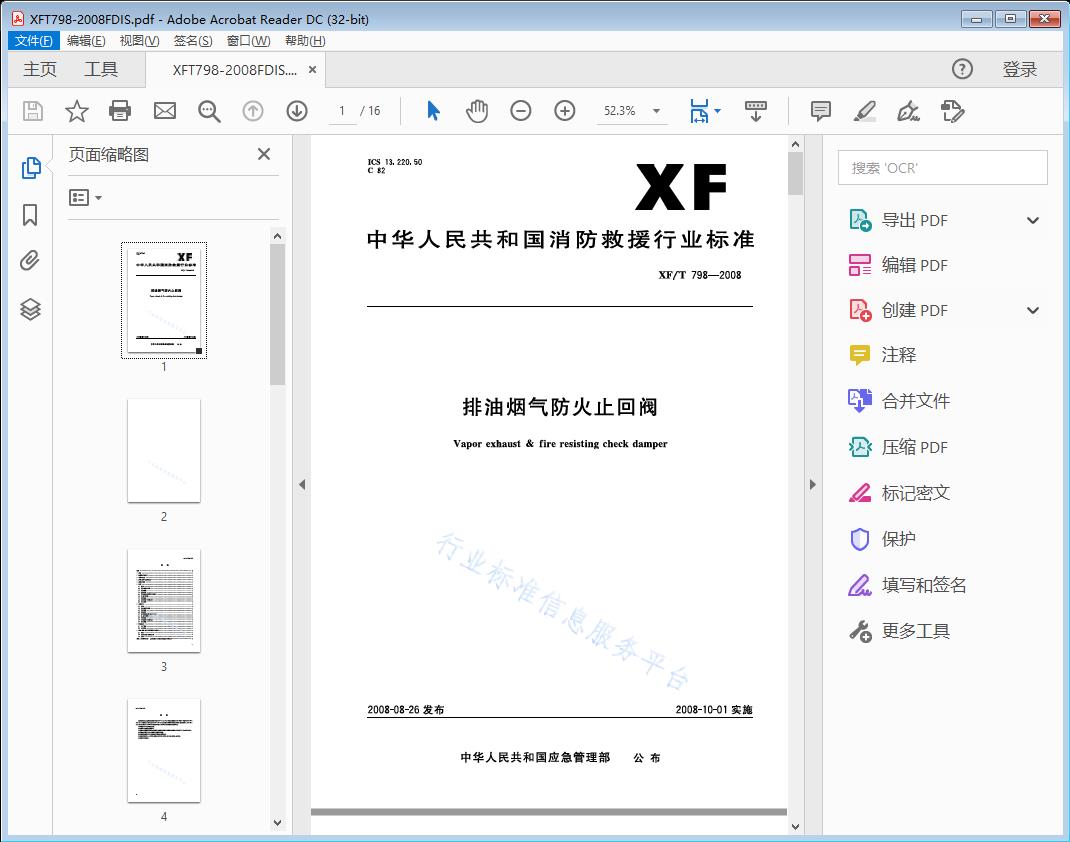Viewport: 1070px width, 842px height.
Task: Expand the 创建PDF options chevron
Action: tap(1032, 310)
